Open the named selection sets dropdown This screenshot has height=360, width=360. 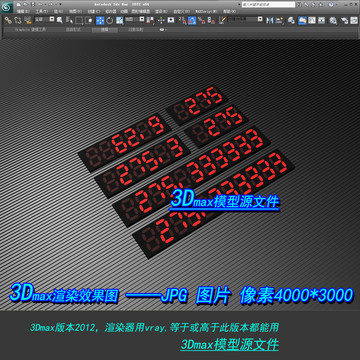[245, 19]
